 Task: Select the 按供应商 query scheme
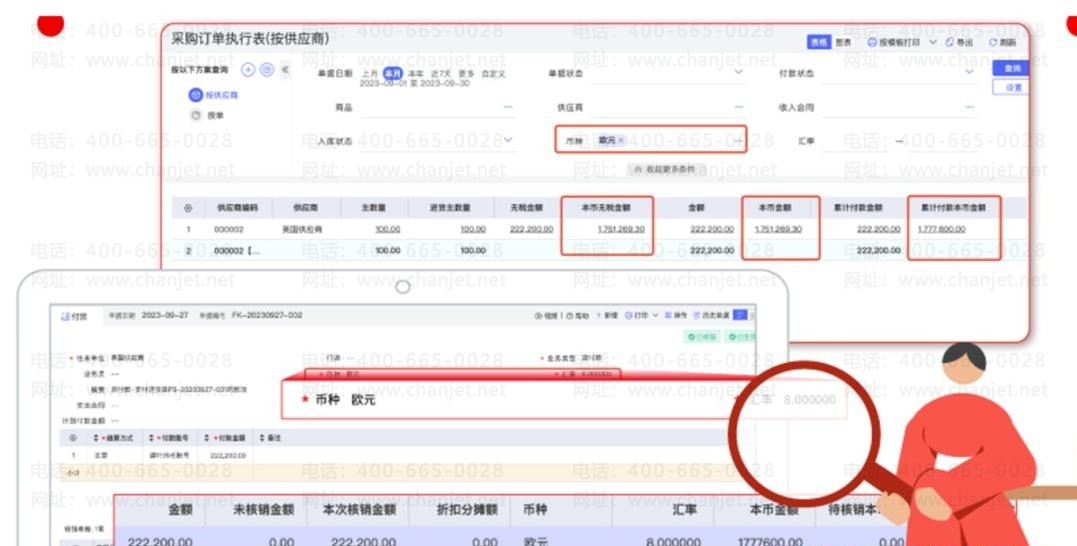pos(214,95)
